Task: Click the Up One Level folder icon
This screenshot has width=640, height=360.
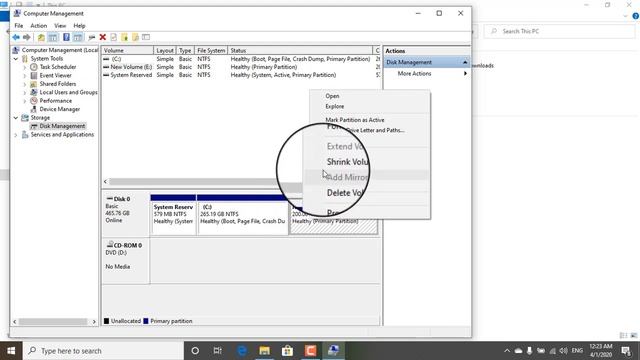Action: pos(41,38)
